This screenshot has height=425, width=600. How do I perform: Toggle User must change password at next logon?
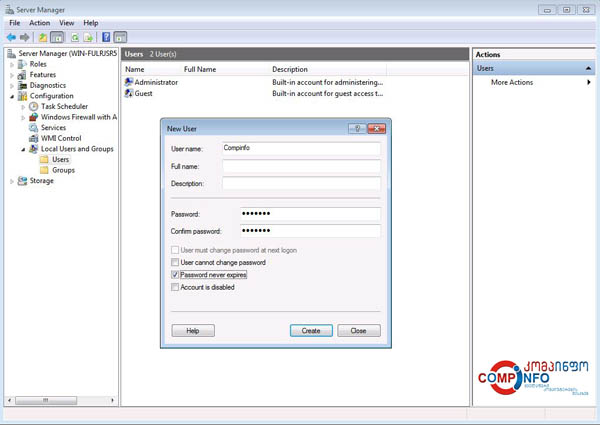click(175, 250)
